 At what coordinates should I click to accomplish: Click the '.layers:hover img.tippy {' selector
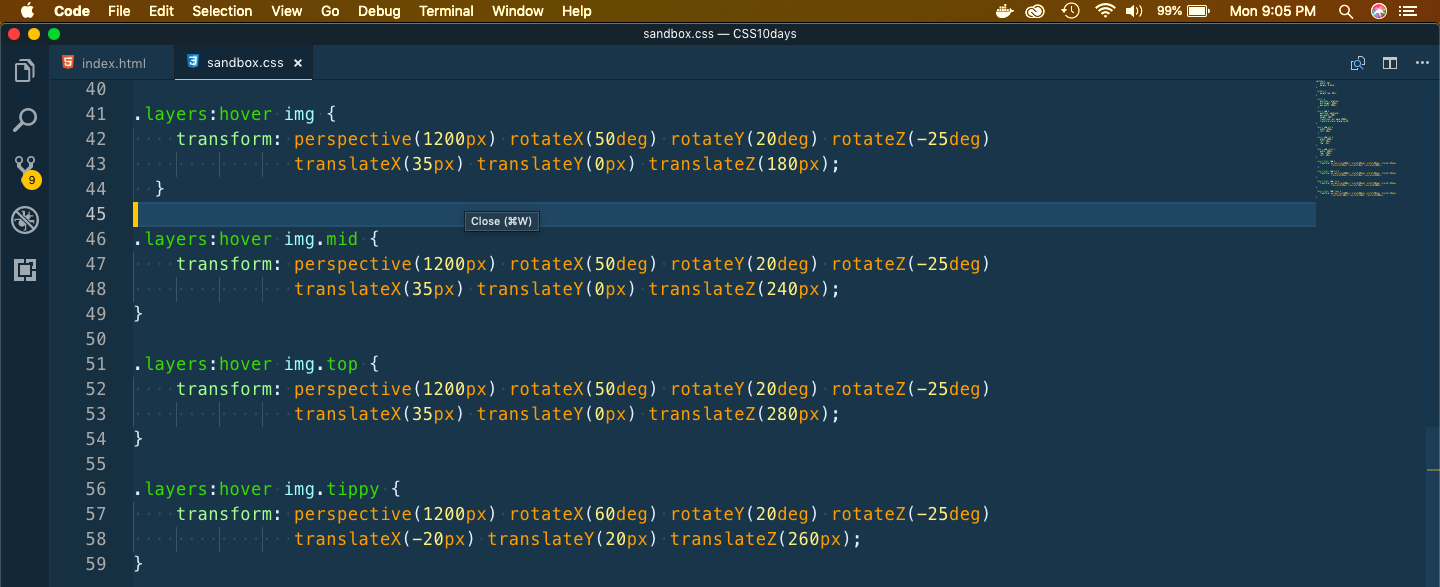pos(267,489)
